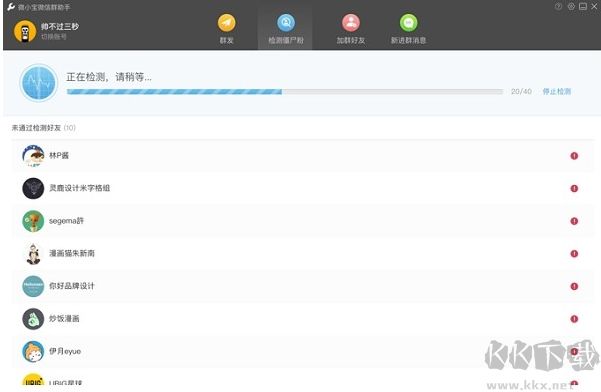Open the settings gear in title bar
The image size is (601, 392).
pyautogui.click(x=571, y=7)
